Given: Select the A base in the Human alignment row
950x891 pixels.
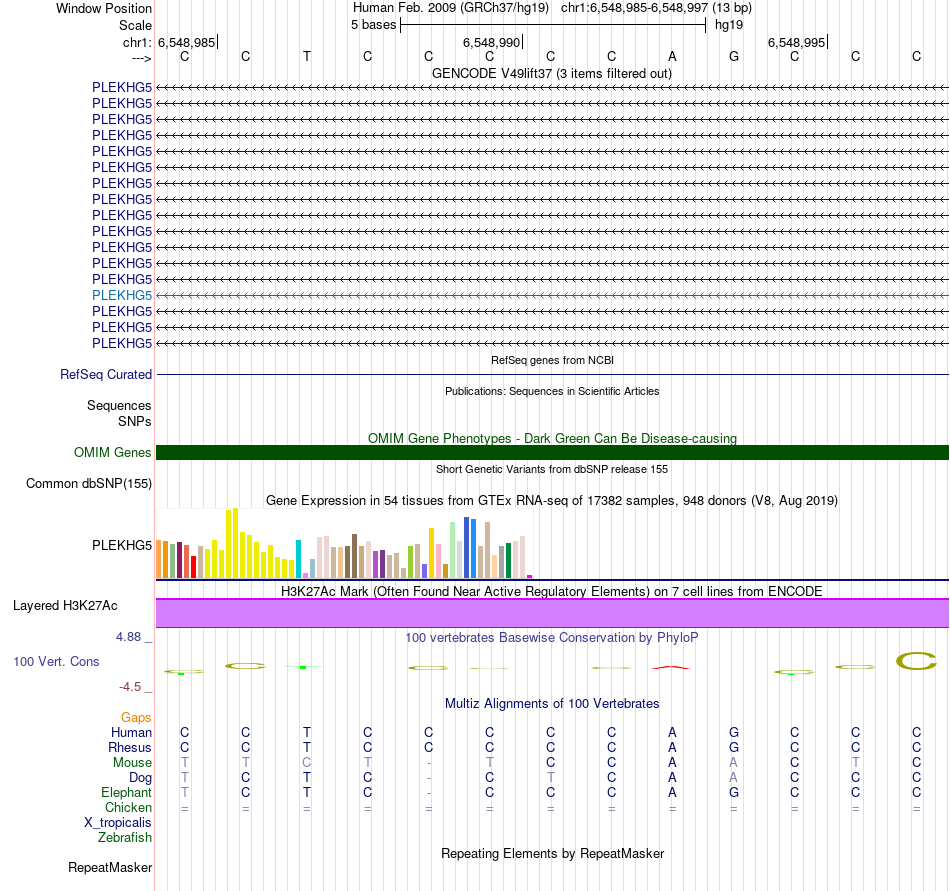Looking at the screenshot, I should (x=672, y=732).
